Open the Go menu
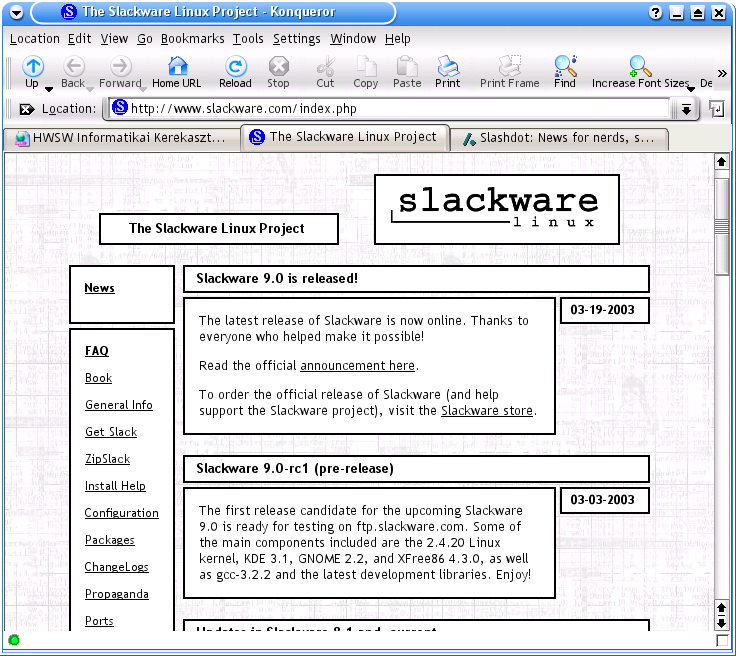The height and width of the screenshot is (656, 736). click(x=145, y=38)
